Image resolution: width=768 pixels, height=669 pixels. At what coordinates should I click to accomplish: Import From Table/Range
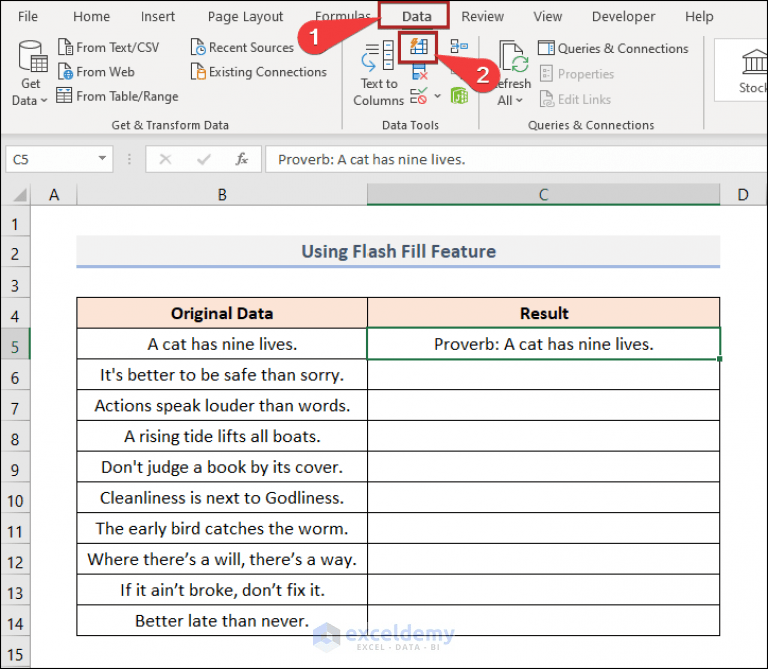tap(117, 96)
